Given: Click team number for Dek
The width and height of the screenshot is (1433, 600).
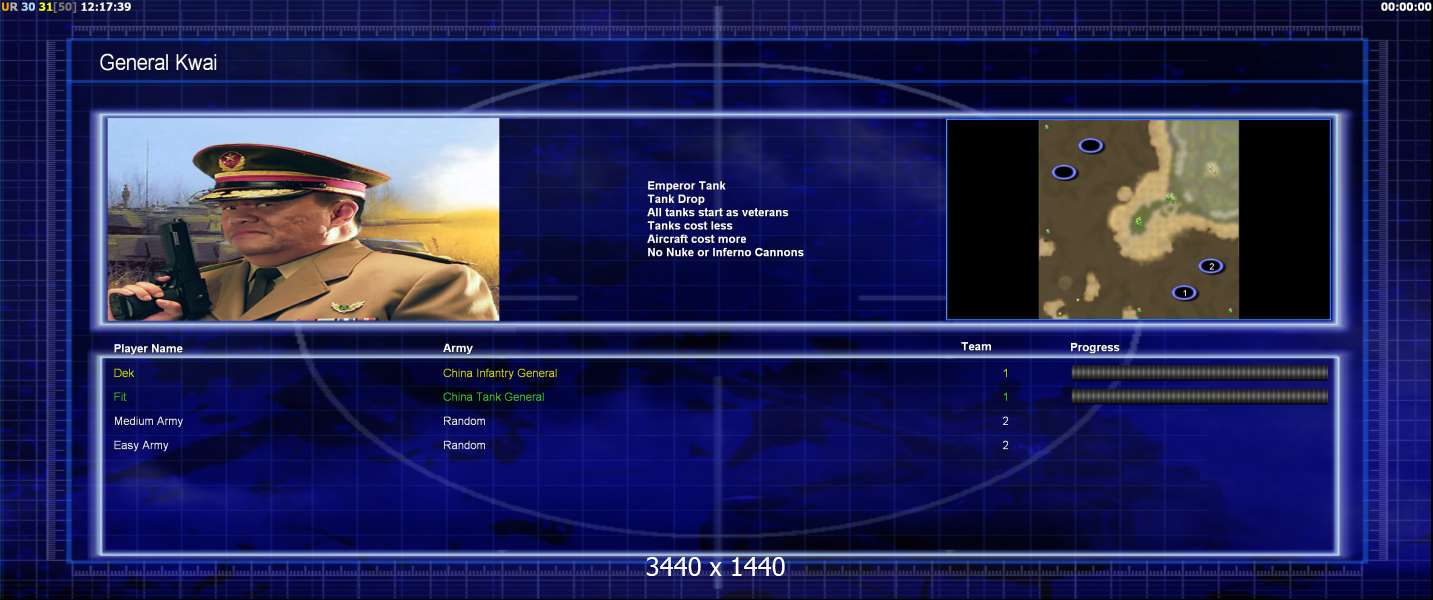Looking at the screenshot, I should coord(1006,373).
